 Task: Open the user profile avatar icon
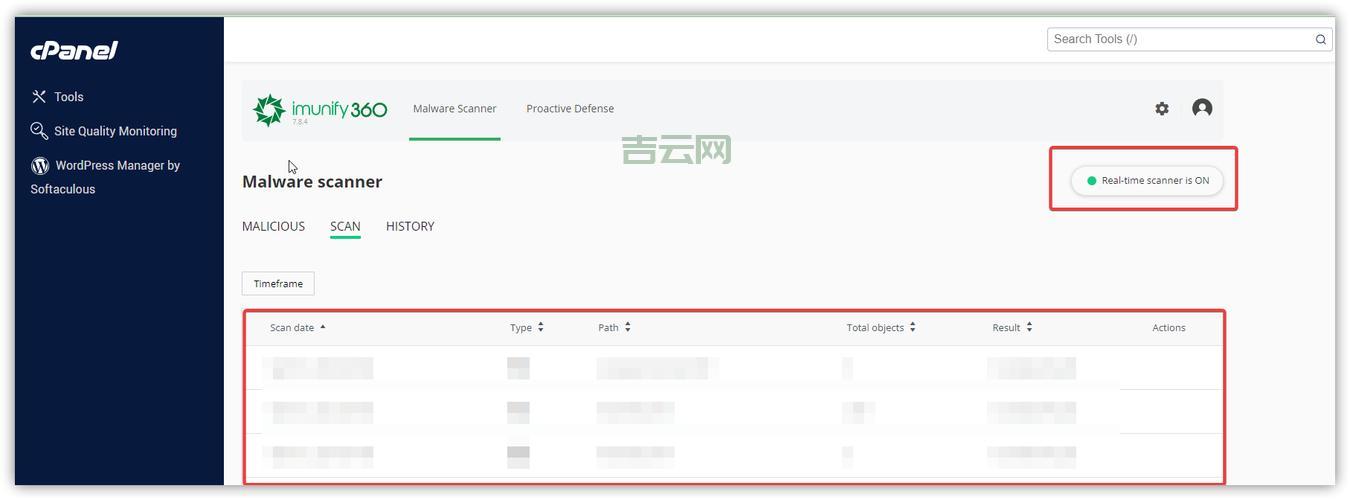pos(1202,108)
